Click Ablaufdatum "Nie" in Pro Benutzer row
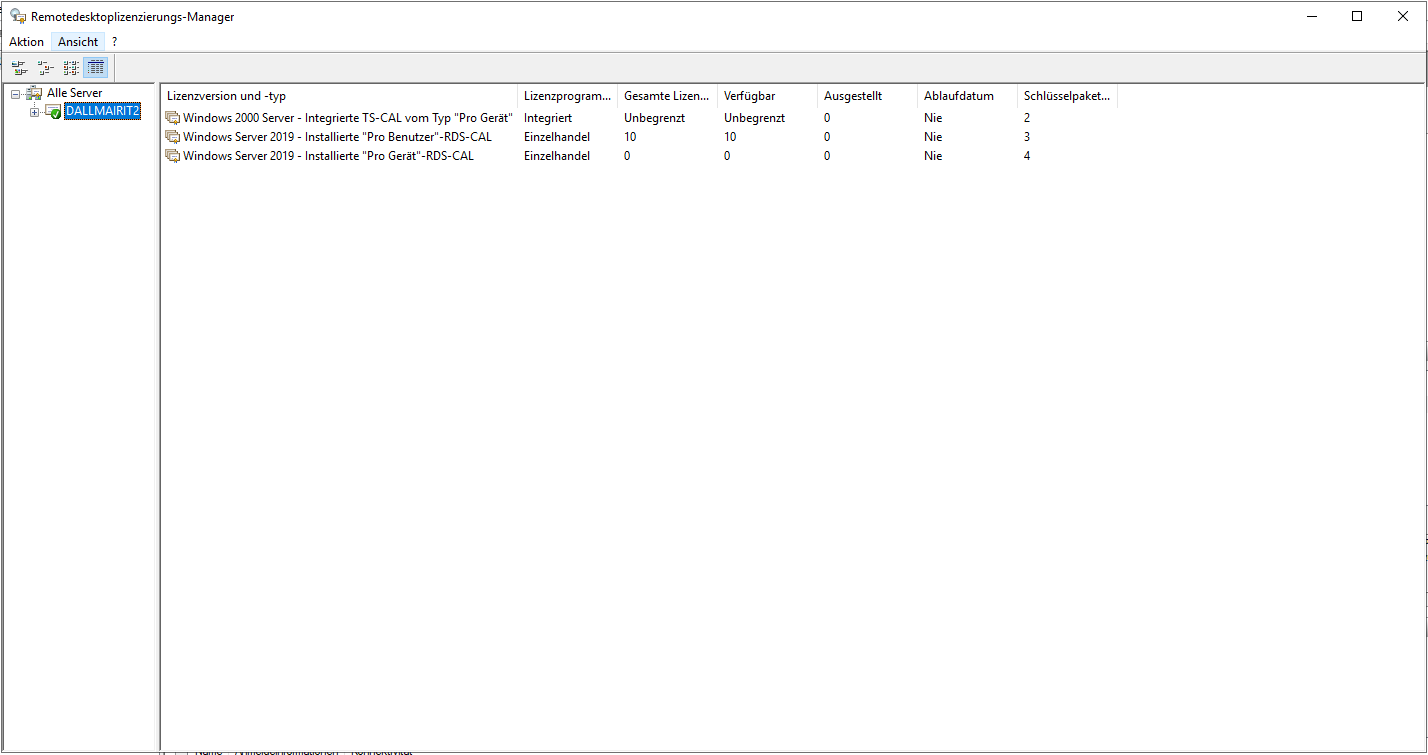1428x755 pixels. pos(933,137)
